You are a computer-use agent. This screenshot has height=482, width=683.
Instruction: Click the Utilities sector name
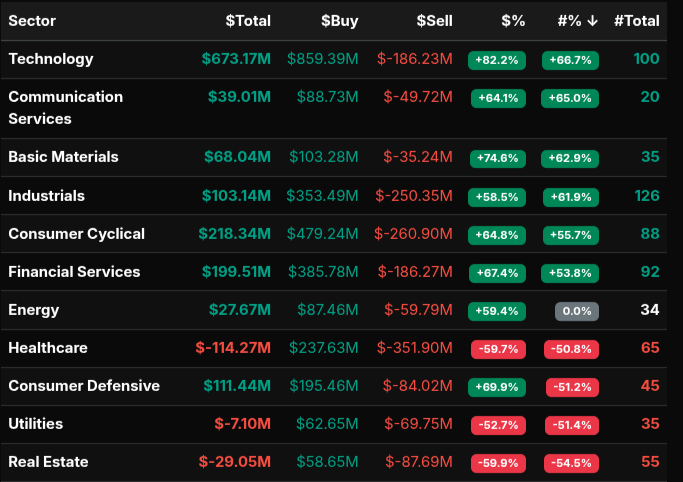click(35, 424)
